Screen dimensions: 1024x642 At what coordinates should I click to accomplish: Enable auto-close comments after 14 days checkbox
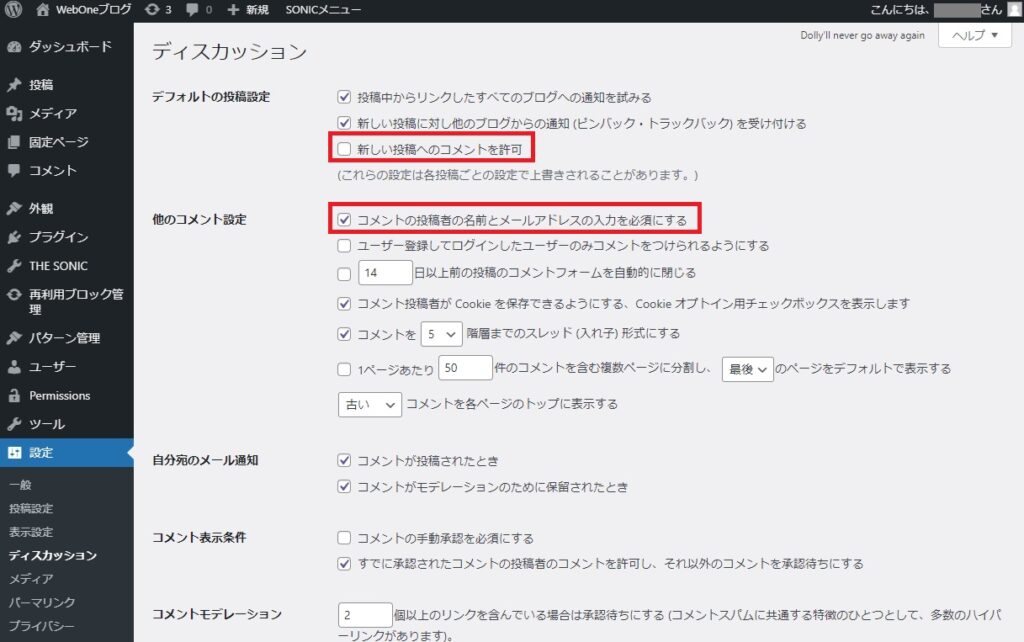(344, 274)
